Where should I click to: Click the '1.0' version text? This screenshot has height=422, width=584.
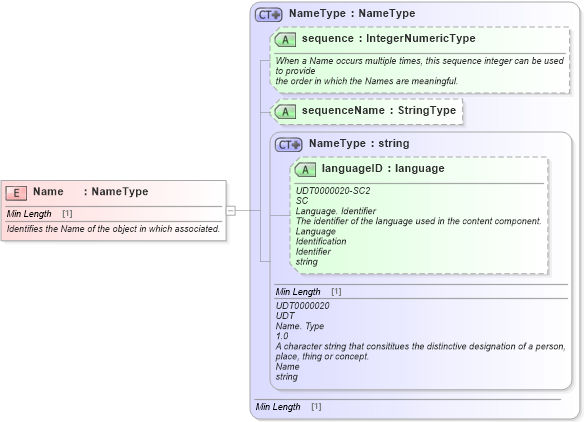(282, 336)
